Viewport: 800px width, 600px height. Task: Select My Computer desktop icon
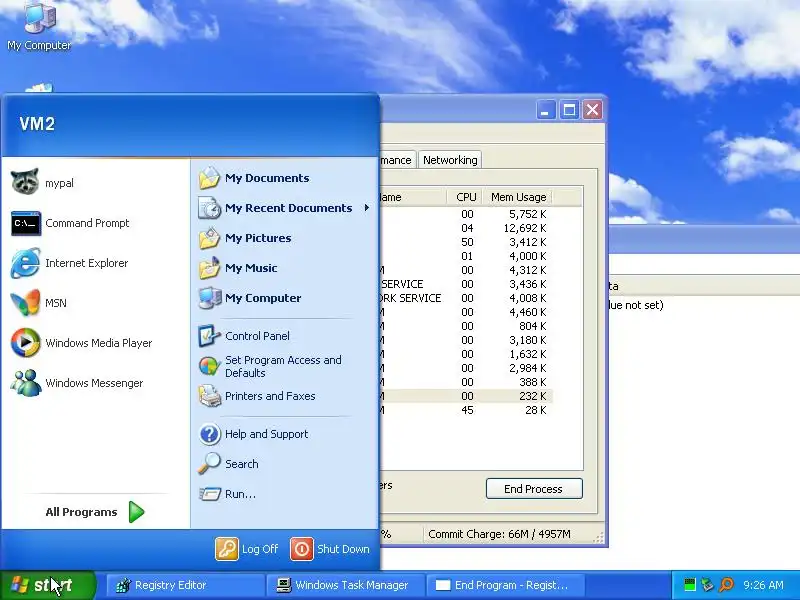coord(39,26)
